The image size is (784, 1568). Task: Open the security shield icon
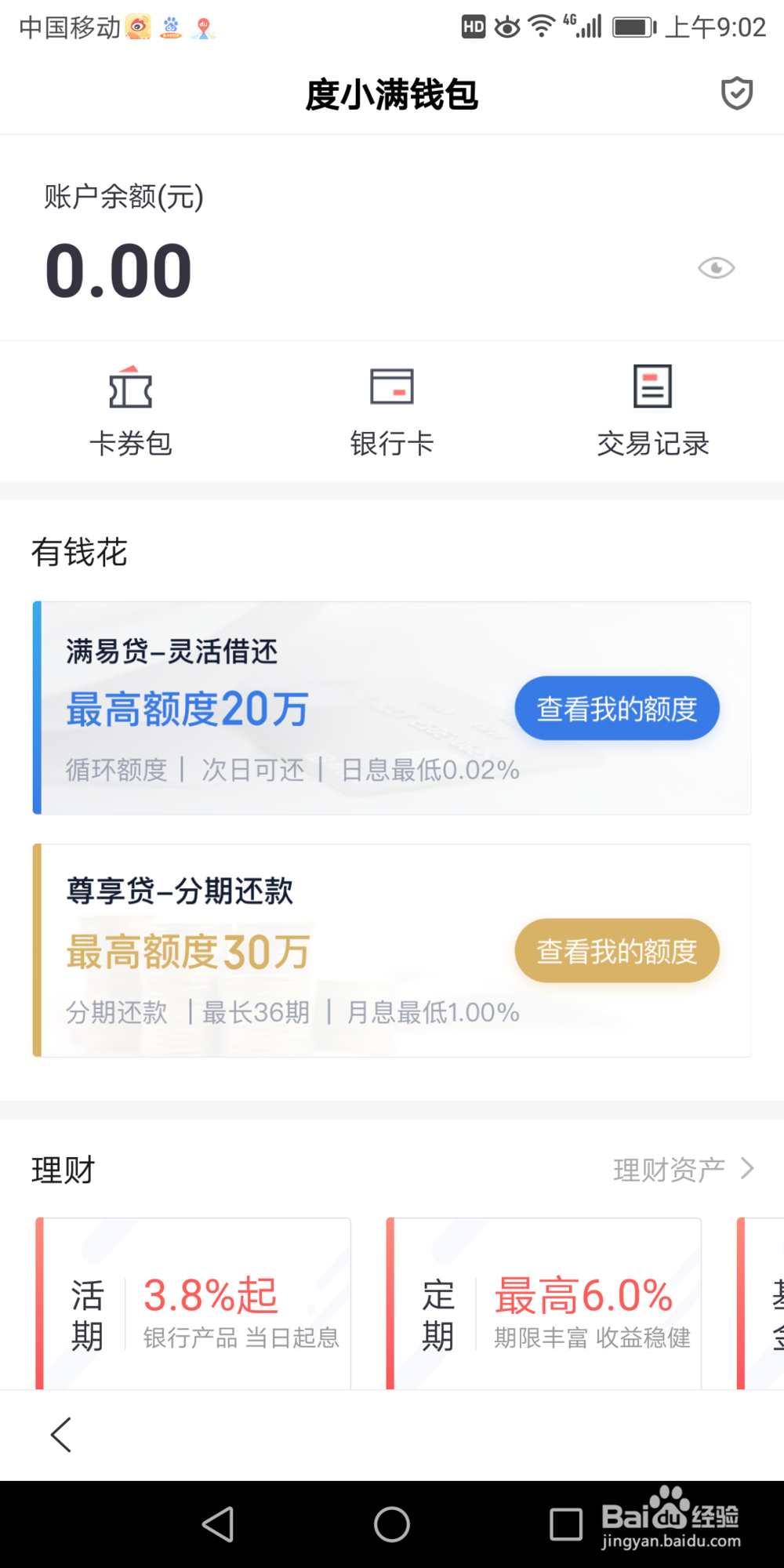pyautogui.click(x=737, y=94)
